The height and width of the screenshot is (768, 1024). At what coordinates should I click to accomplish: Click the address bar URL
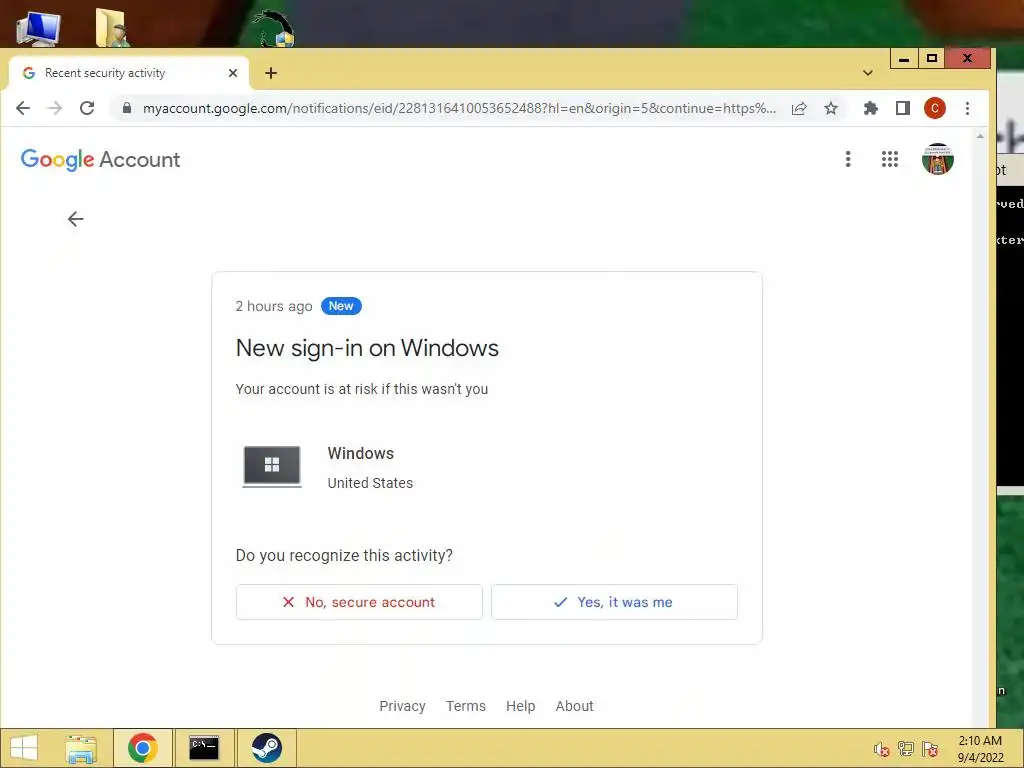(459, 108)
